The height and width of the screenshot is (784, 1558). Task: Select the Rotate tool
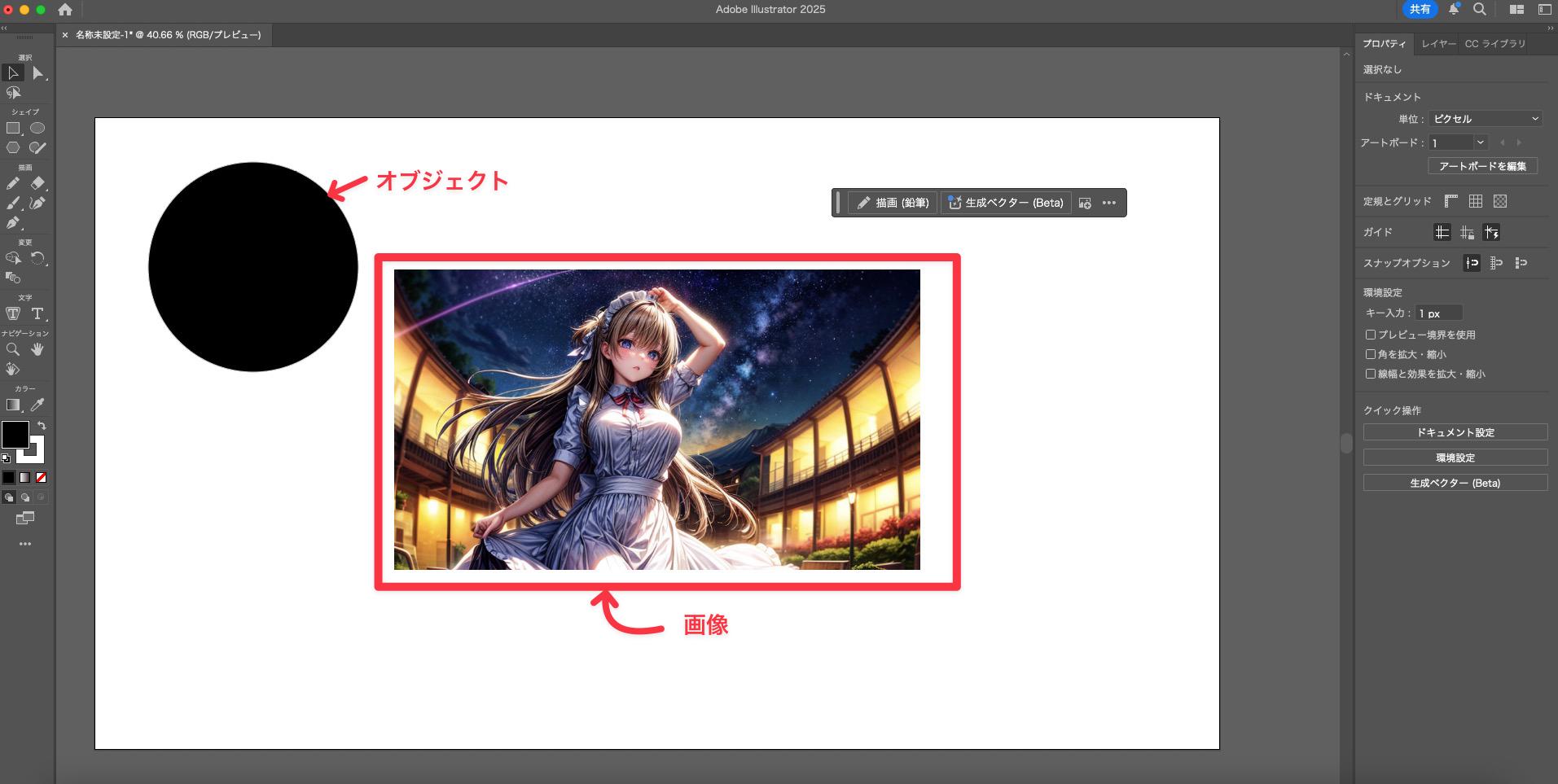pos(37,259)
